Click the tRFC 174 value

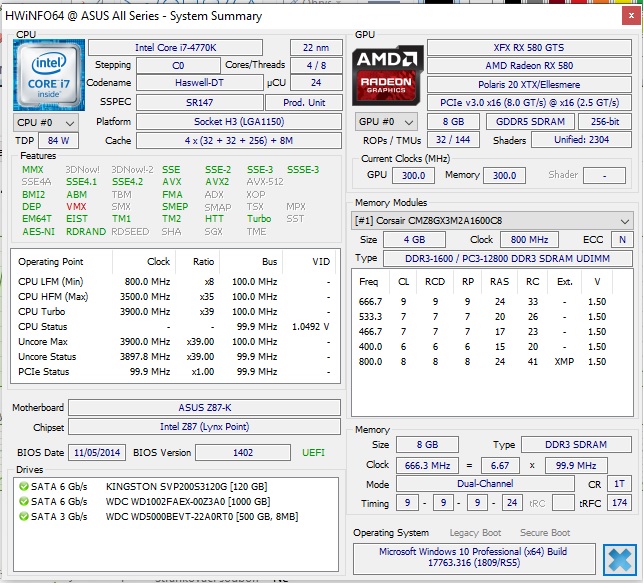click(619, 503)
